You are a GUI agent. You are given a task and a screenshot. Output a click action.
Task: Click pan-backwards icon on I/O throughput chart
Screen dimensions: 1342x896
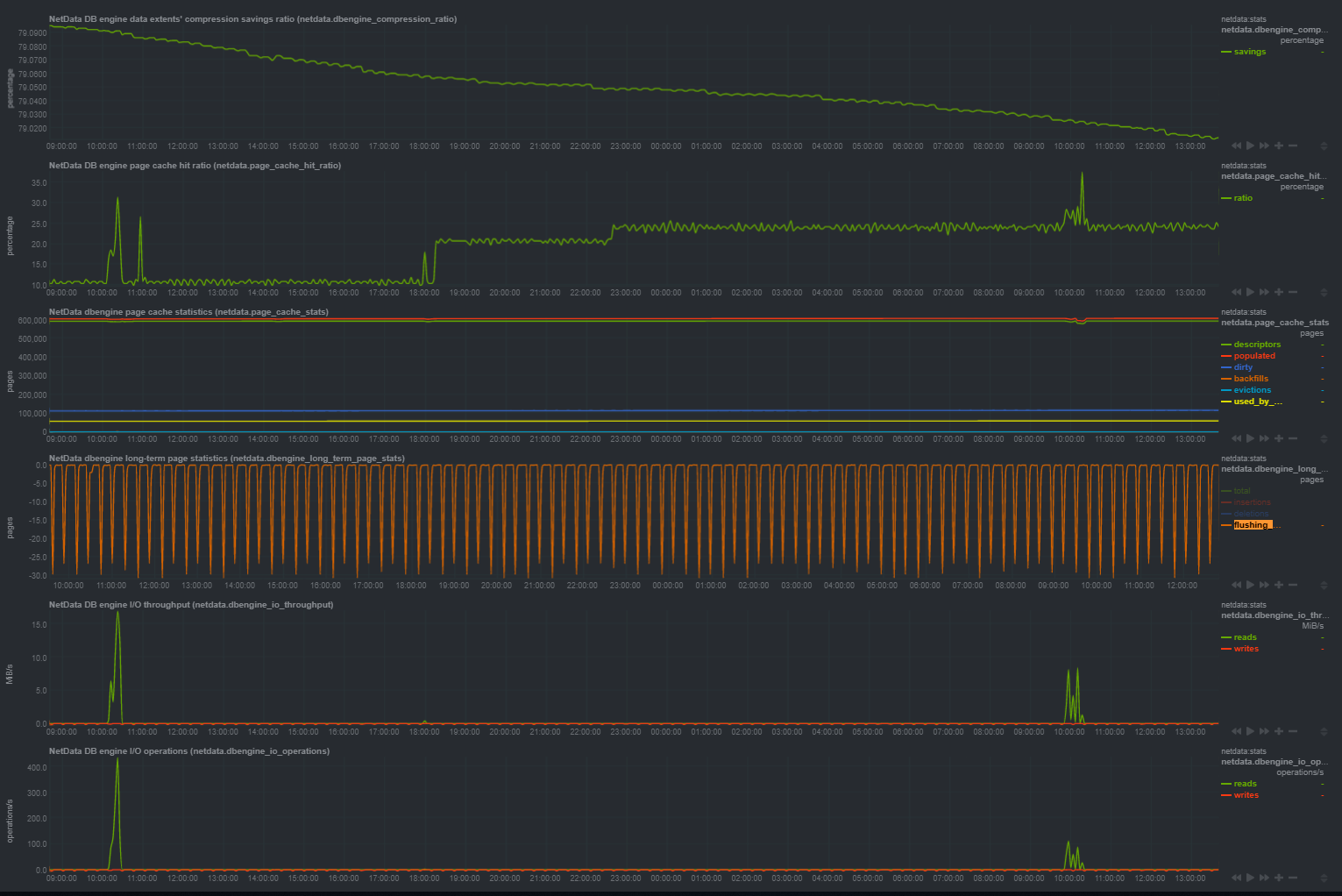coord(1236,730)
